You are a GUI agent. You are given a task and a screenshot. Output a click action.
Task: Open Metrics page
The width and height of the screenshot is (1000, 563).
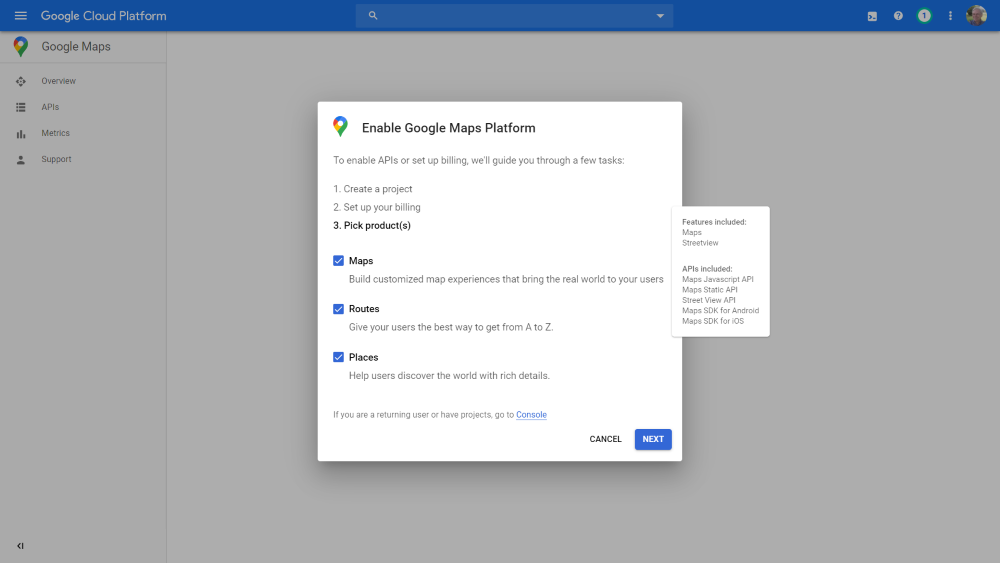point(55,133)
